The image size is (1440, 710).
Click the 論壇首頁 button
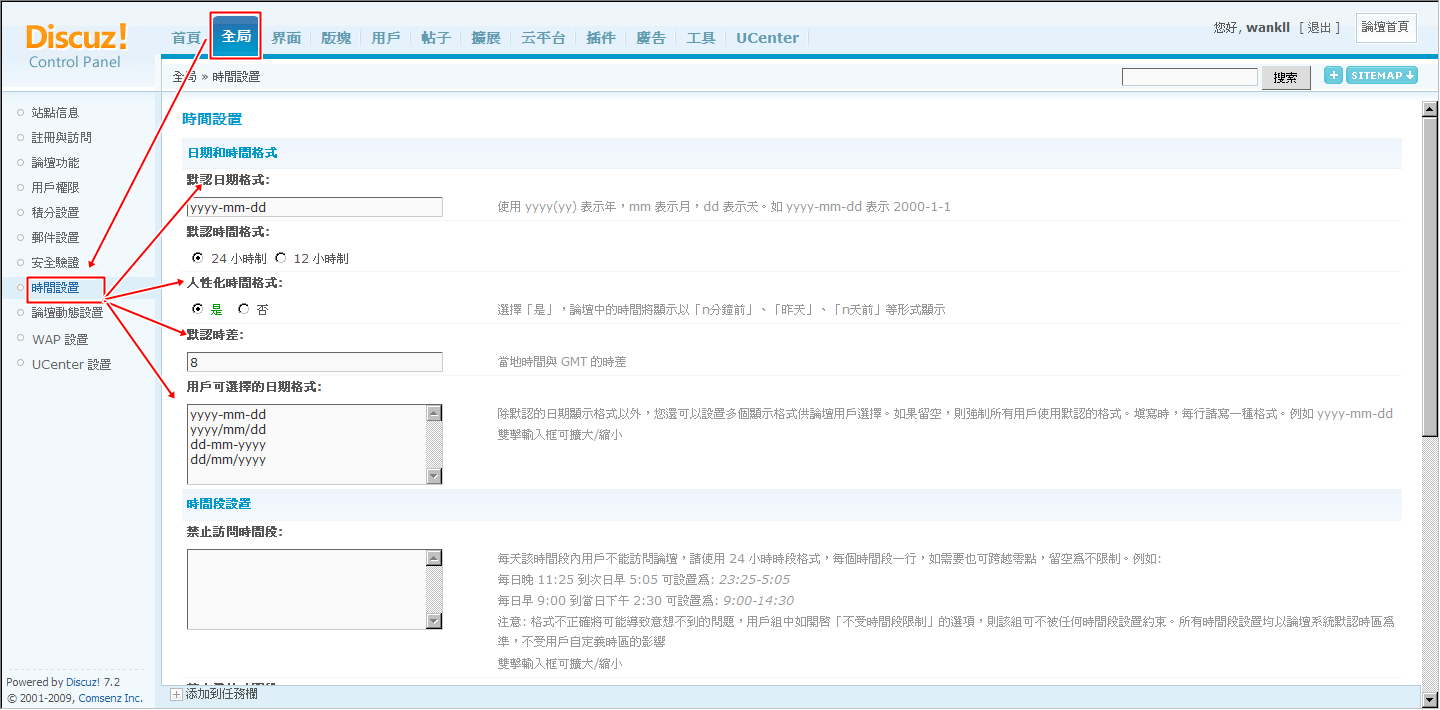[x=1386, y=28]
